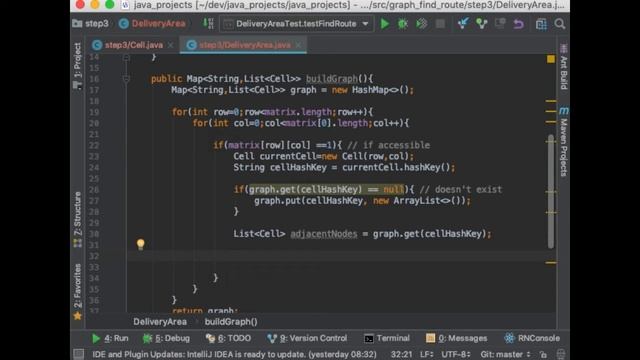This screenshot has width=640, height=360.
Task: Open the Project tool window
Action: (x=78, y=65)
